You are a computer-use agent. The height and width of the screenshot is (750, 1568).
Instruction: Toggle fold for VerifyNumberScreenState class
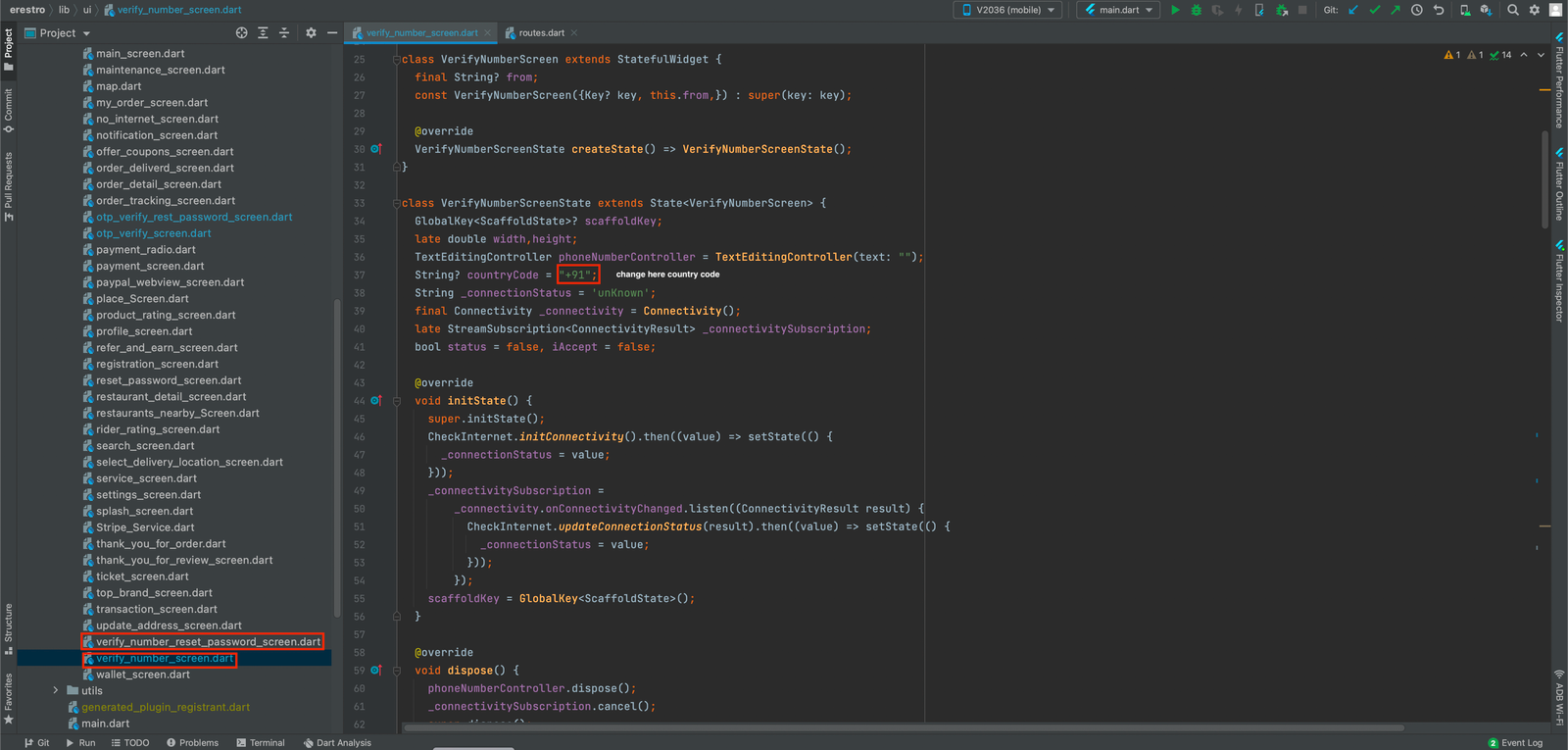point(397,203)
